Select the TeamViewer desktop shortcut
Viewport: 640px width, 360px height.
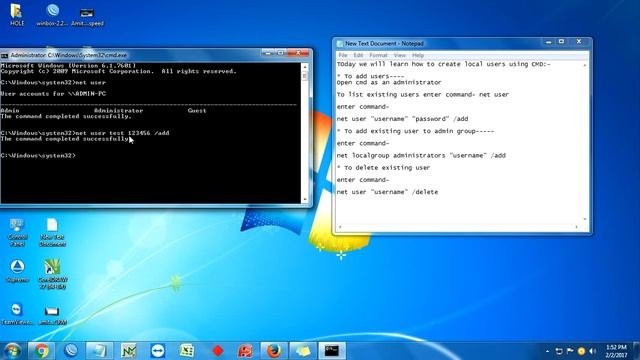point(17,314)
